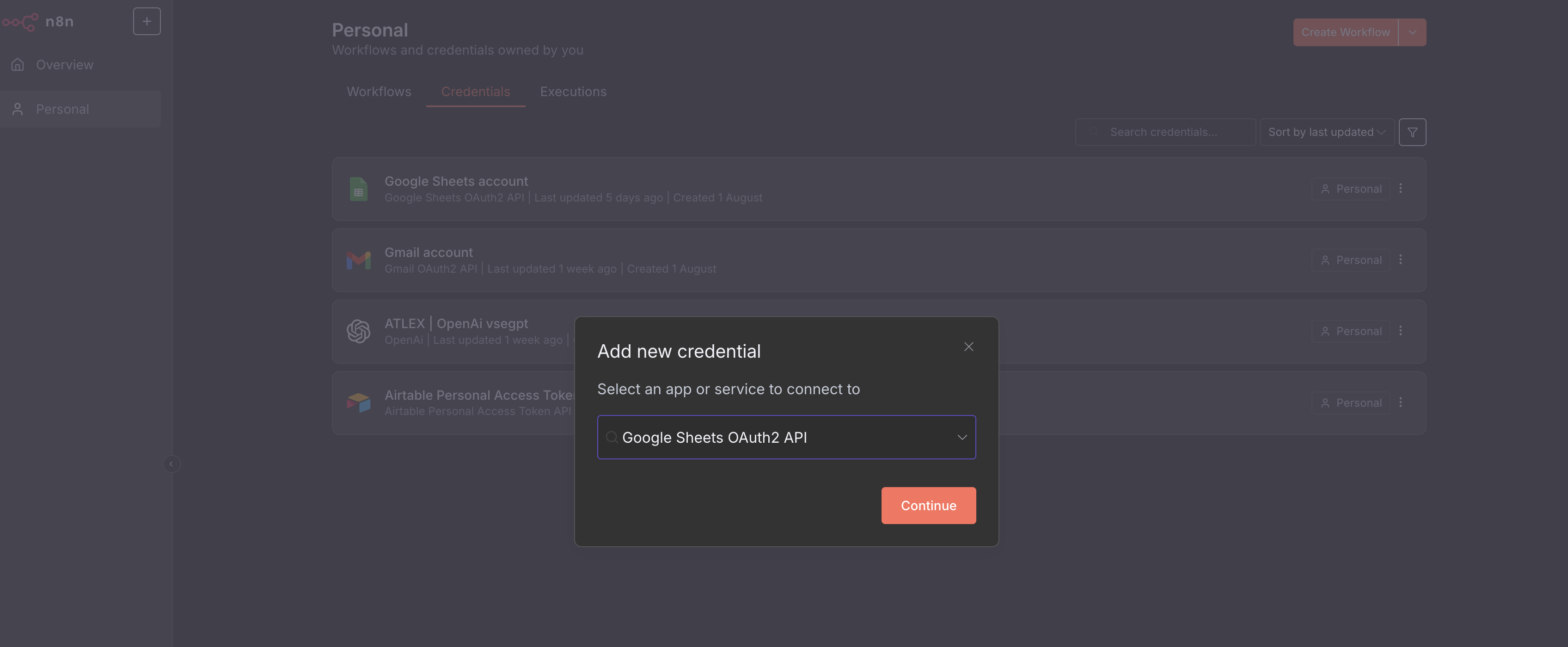Screen dimensions: 1568x647
Task: Click the search icon in app selector
Action: [x=612, y=437]
